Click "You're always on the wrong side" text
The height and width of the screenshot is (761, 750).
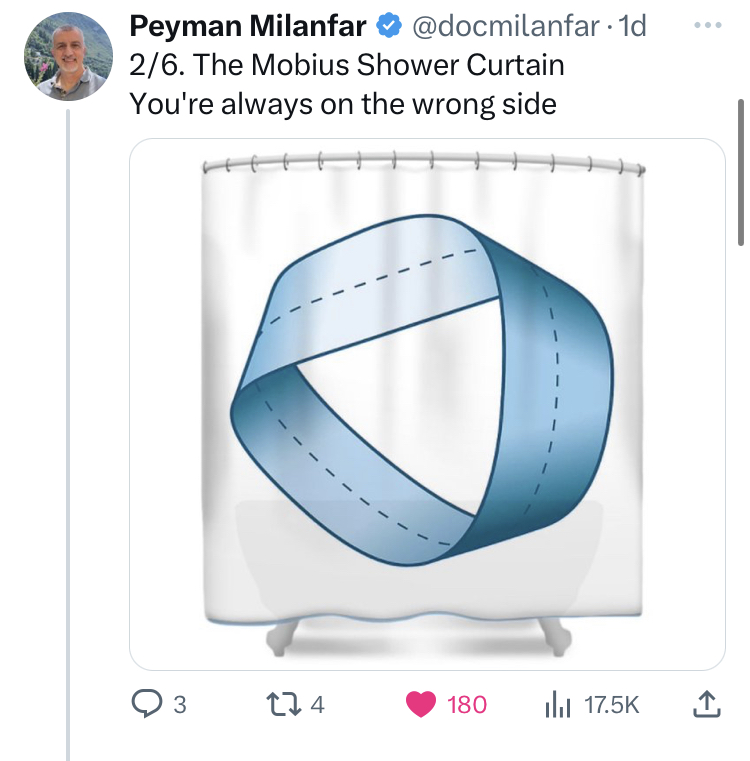pyautogui.click(x=342, y=103)
